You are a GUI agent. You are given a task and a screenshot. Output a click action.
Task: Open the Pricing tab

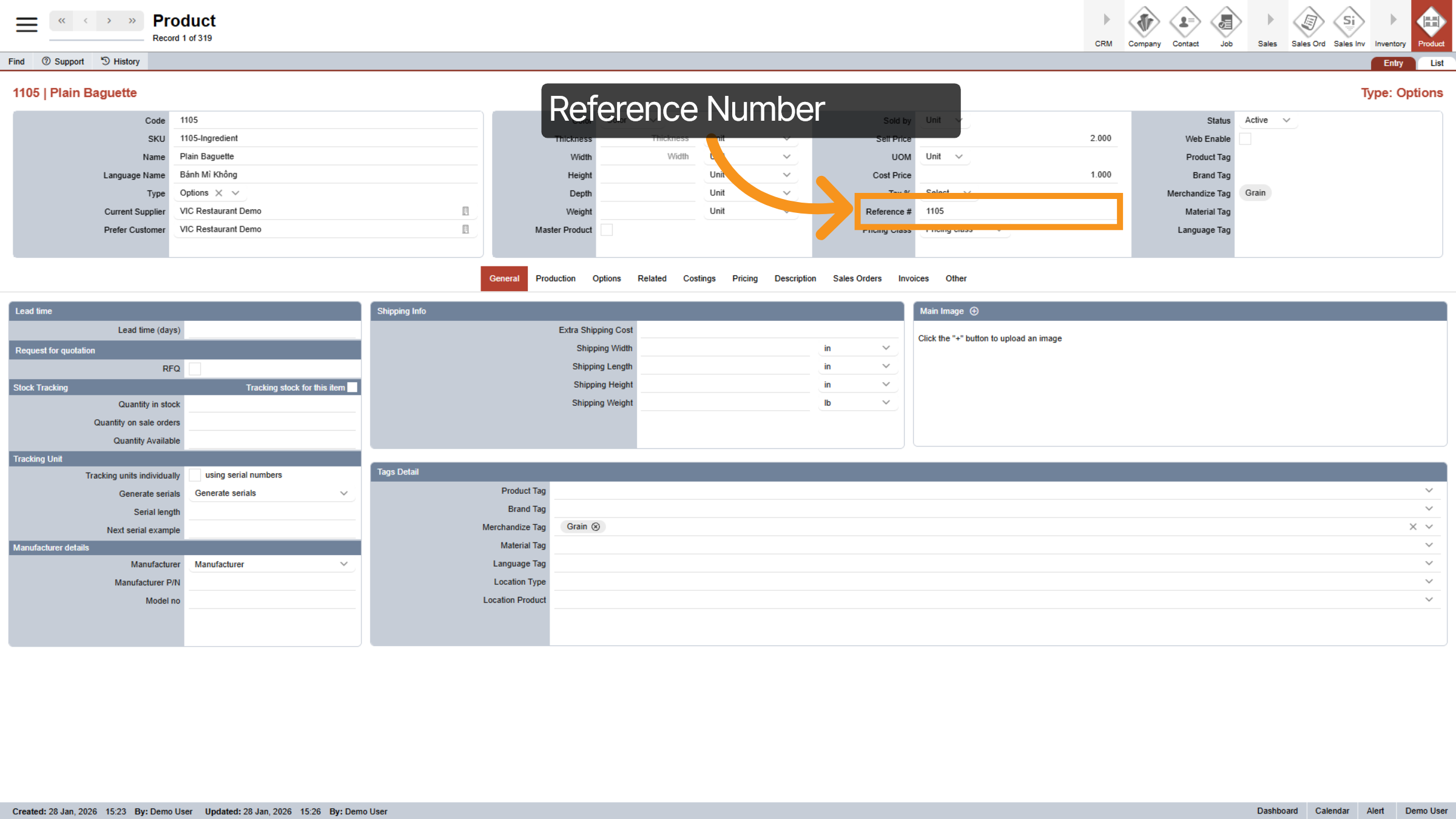744,278
